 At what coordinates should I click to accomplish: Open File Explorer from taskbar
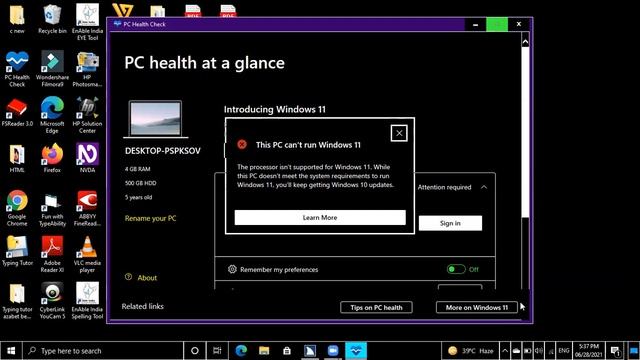264,351
